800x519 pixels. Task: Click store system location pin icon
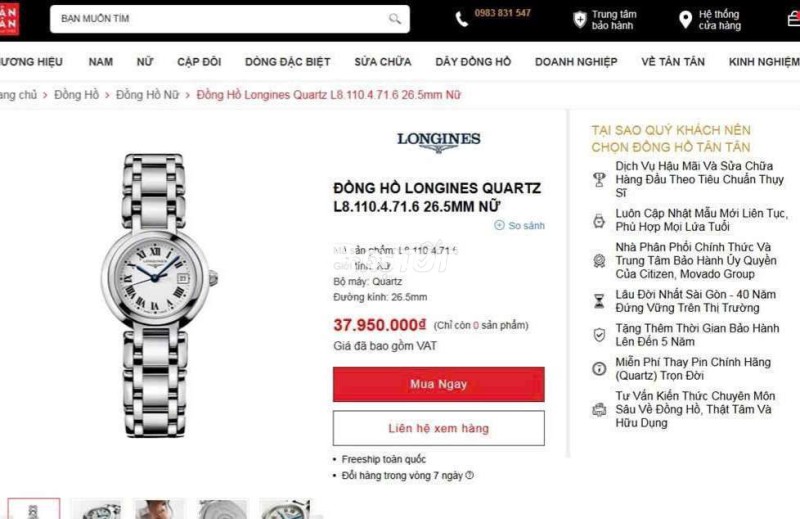686,19
